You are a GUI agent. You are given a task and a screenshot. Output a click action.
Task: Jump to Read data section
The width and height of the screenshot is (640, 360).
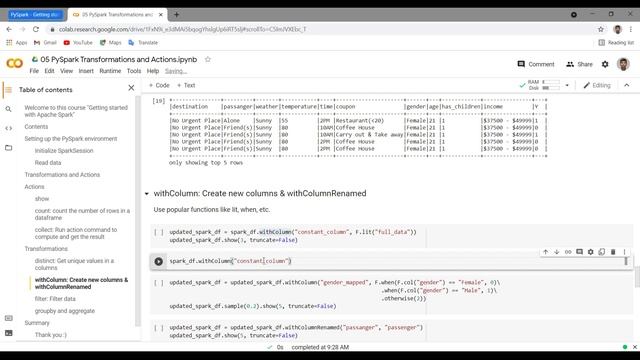(48, 162)
